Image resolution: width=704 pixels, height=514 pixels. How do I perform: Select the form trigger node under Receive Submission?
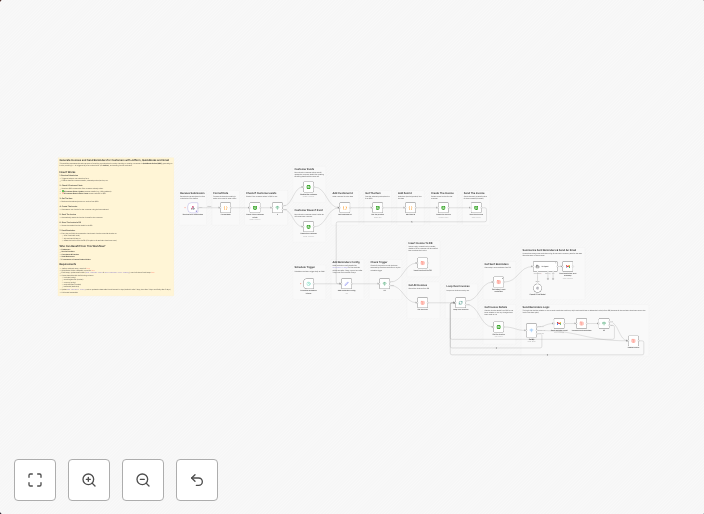pyautogui.click(x=193, y=207)
